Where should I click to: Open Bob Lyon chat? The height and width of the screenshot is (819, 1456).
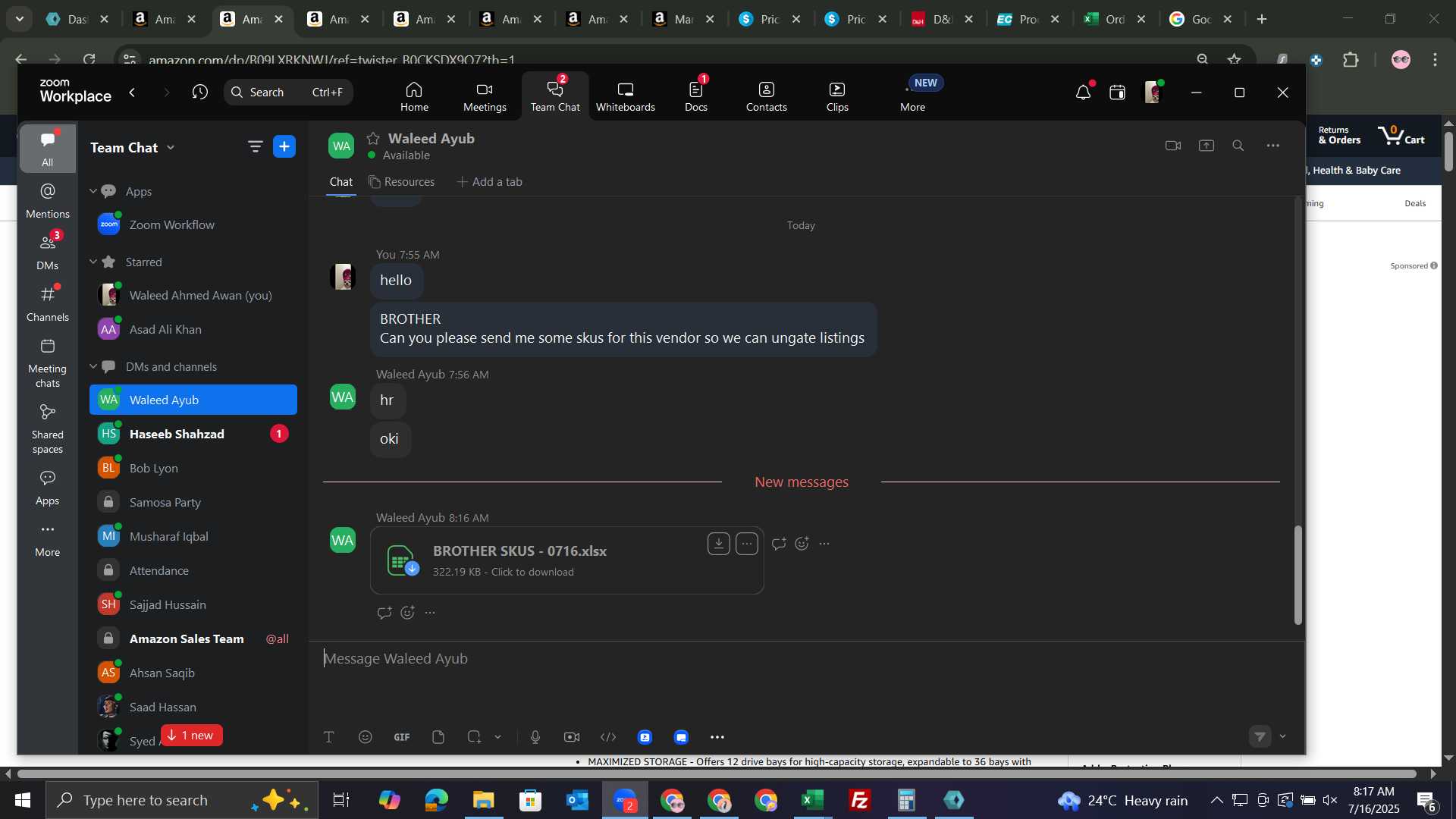pos(193,468)
